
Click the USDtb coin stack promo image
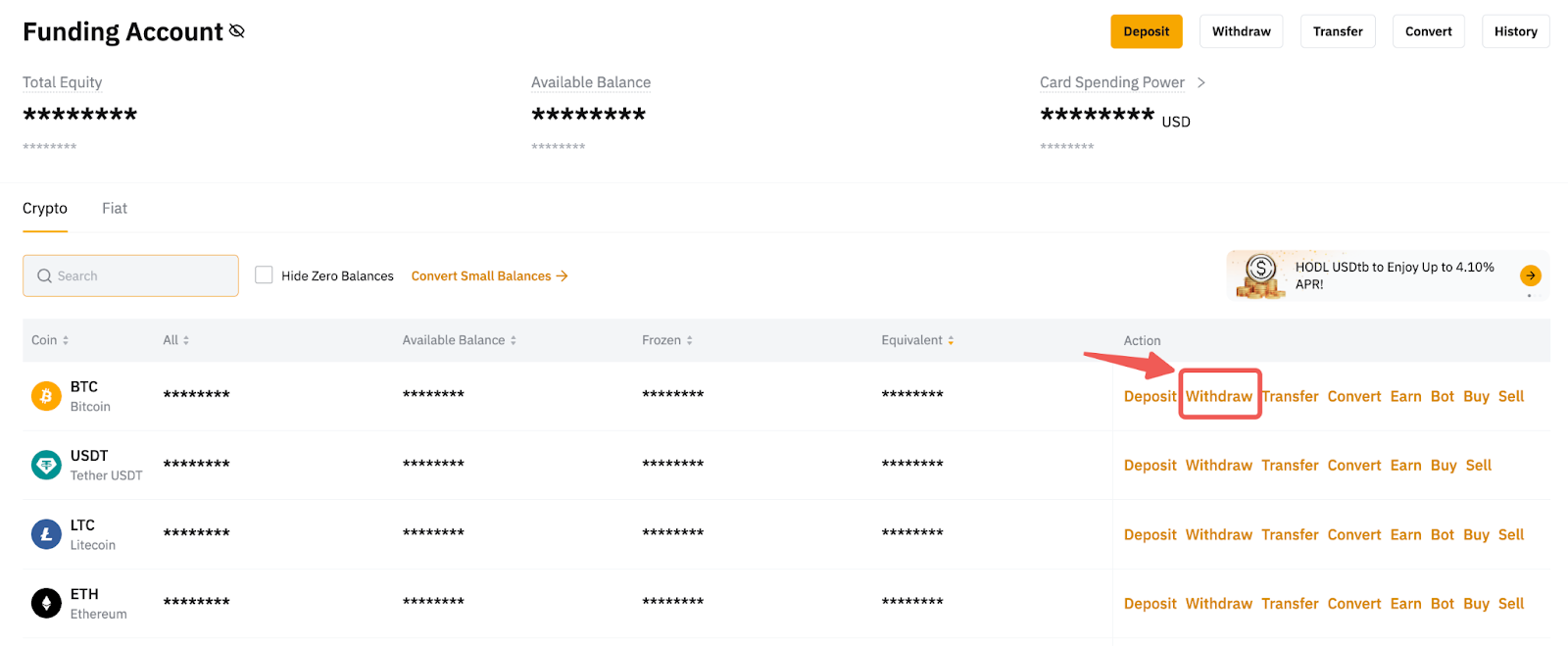point(1260,275)
